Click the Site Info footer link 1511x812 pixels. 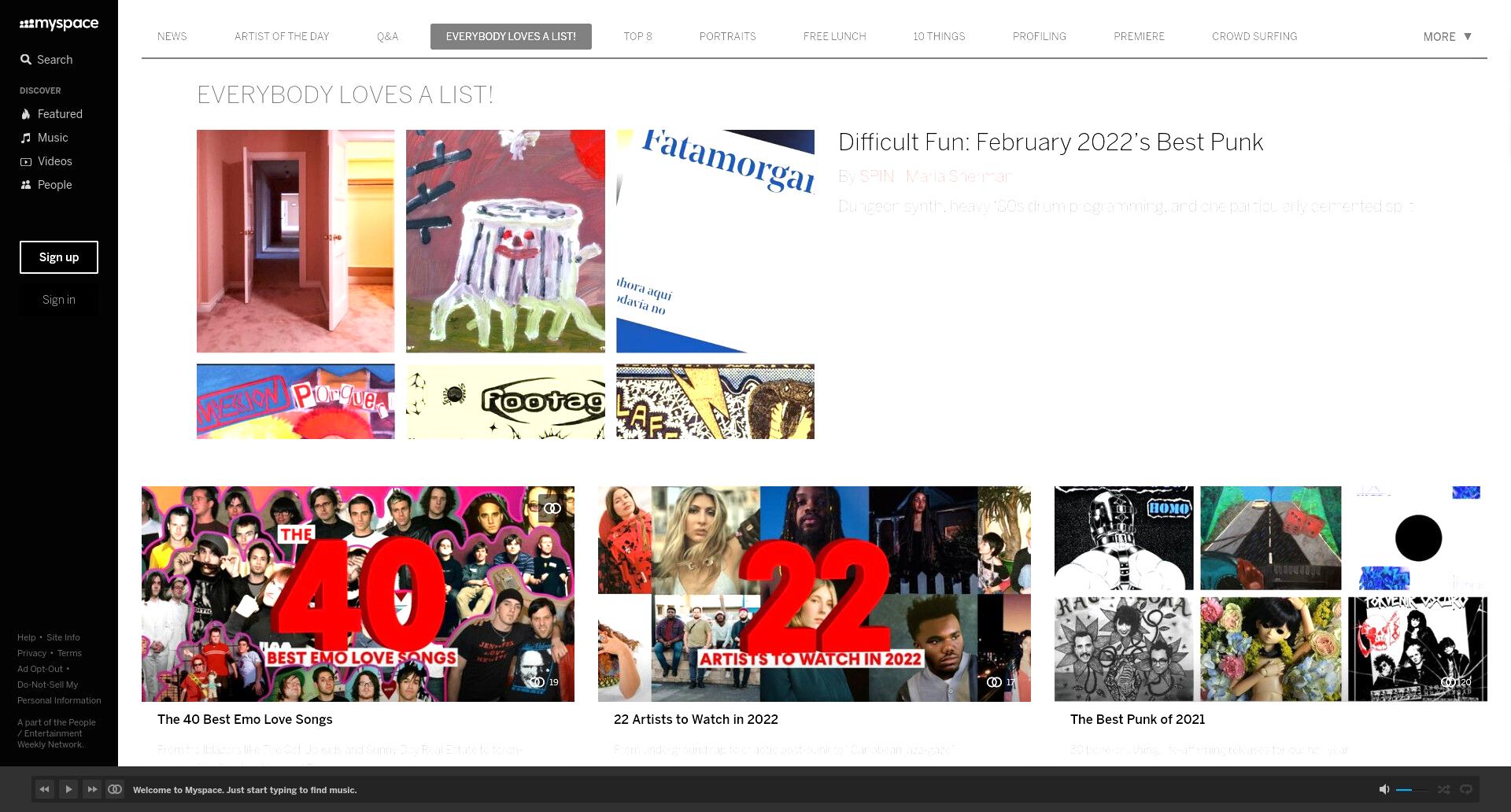63,637
